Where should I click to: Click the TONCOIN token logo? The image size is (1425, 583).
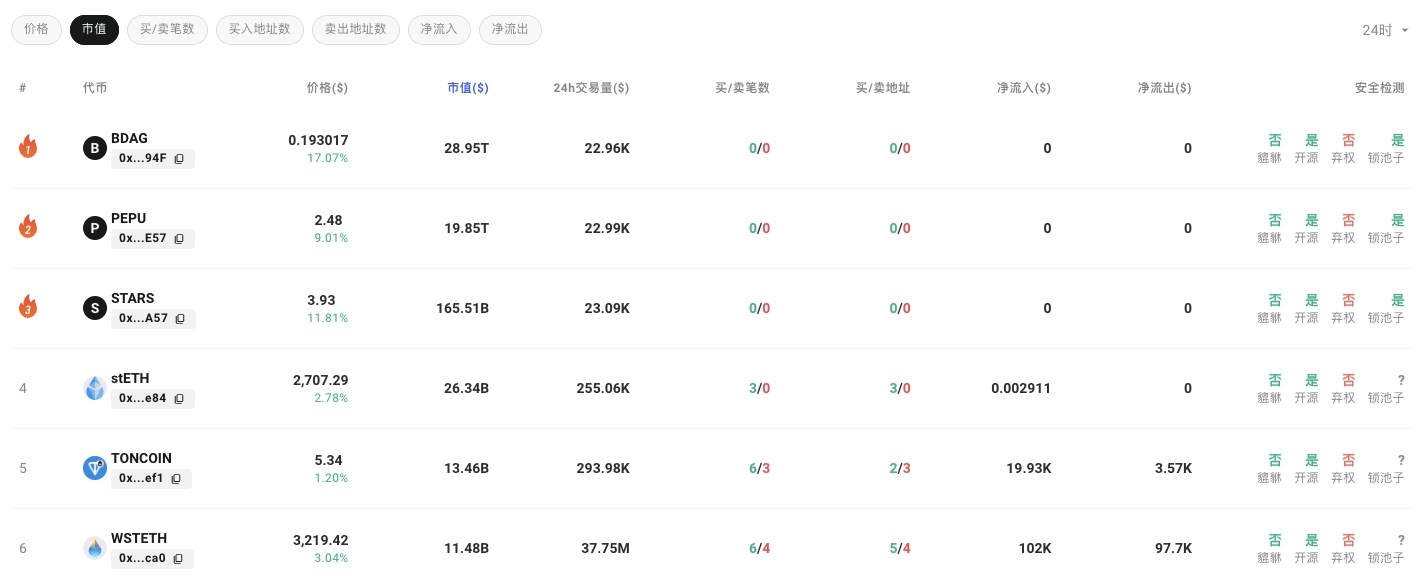95,468
